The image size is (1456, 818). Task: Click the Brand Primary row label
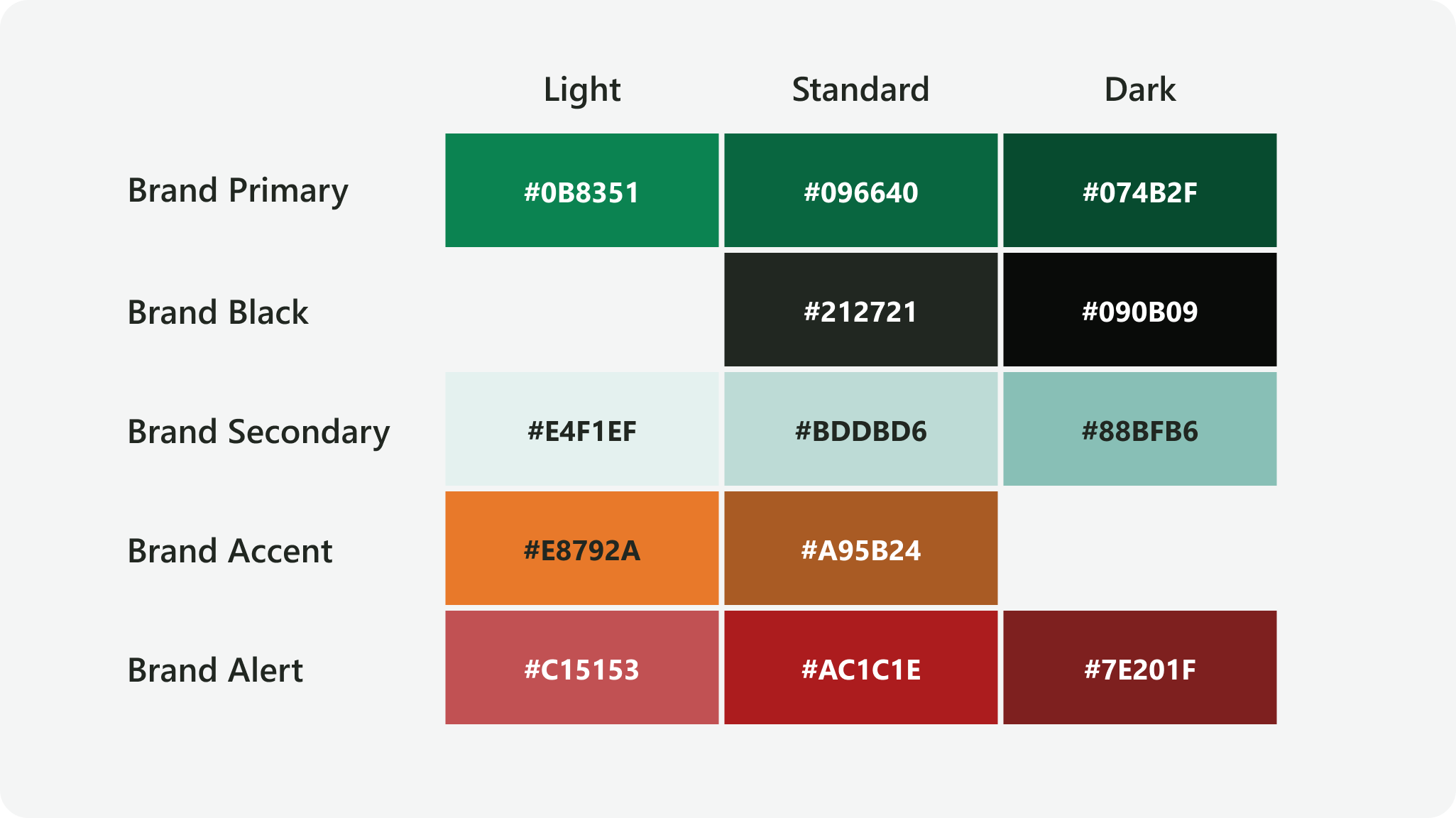[x=238, y=191]
